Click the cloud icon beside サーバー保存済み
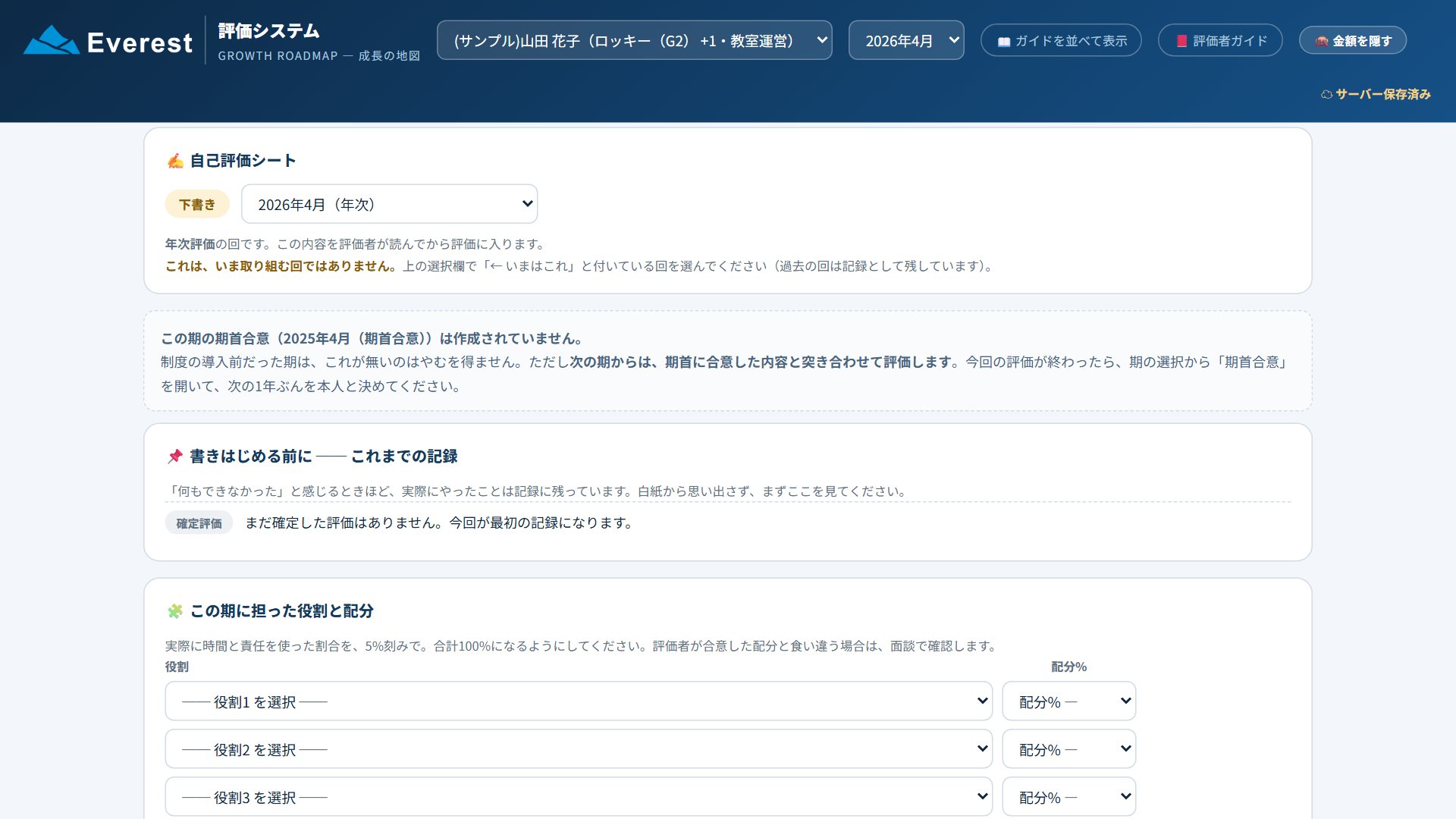The height and width of the screenshot is (819, 1456). pos(1326,95)
